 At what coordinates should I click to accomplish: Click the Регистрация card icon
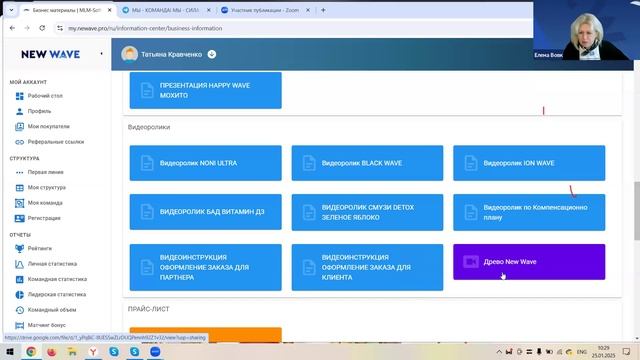pos(19,218)
